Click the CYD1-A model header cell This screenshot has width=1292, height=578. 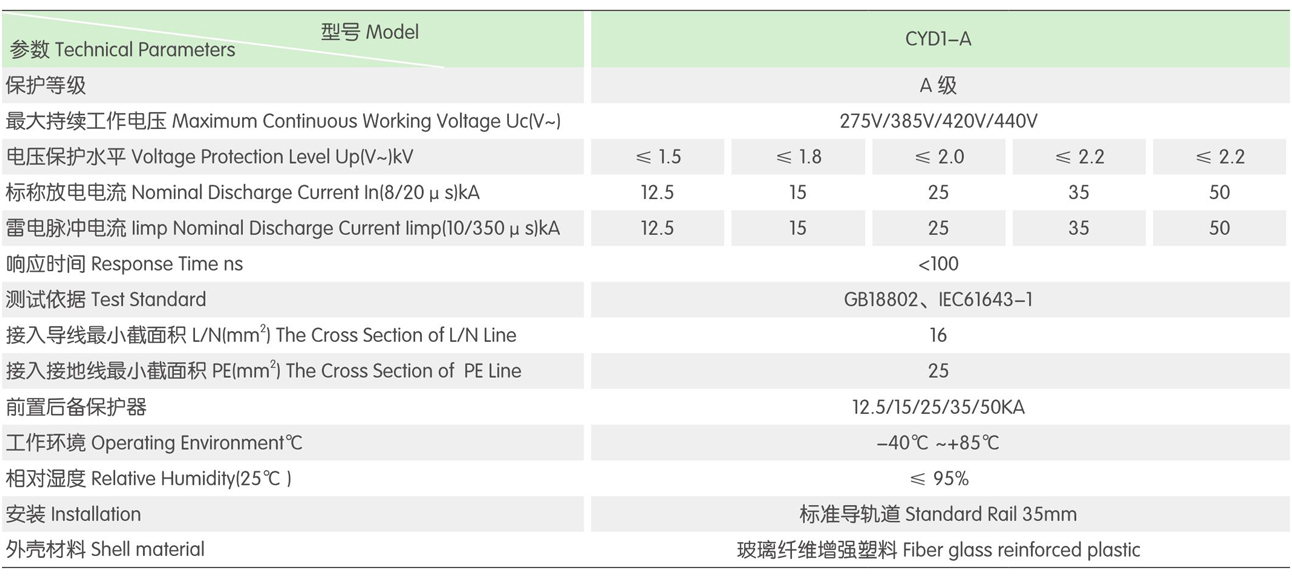(x=937, y=40)
